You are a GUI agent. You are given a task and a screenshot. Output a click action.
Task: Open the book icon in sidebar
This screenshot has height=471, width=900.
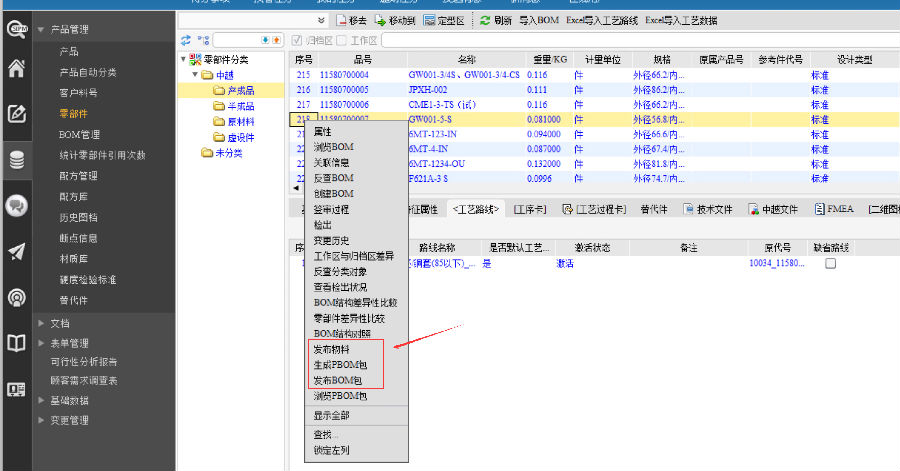(x=16, y=343)
